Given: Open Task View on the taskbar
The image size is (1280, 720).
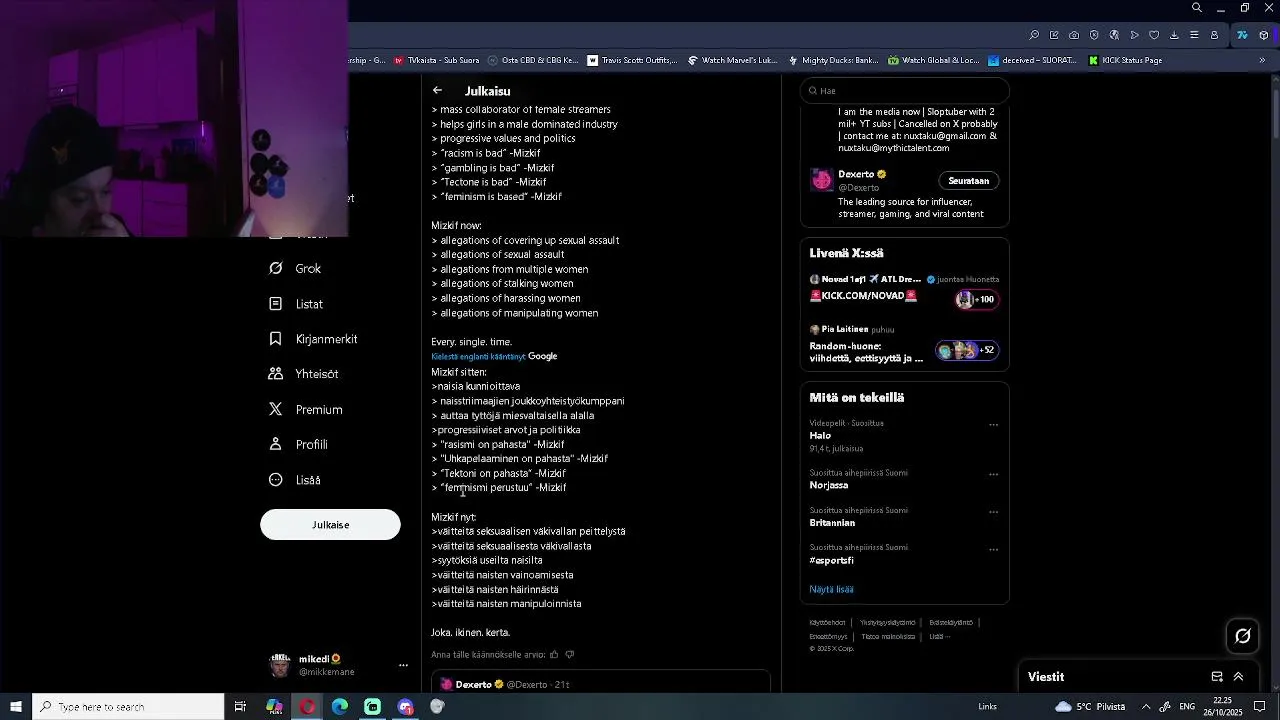Looking at the screenshot, I should [x=240, y=707].
